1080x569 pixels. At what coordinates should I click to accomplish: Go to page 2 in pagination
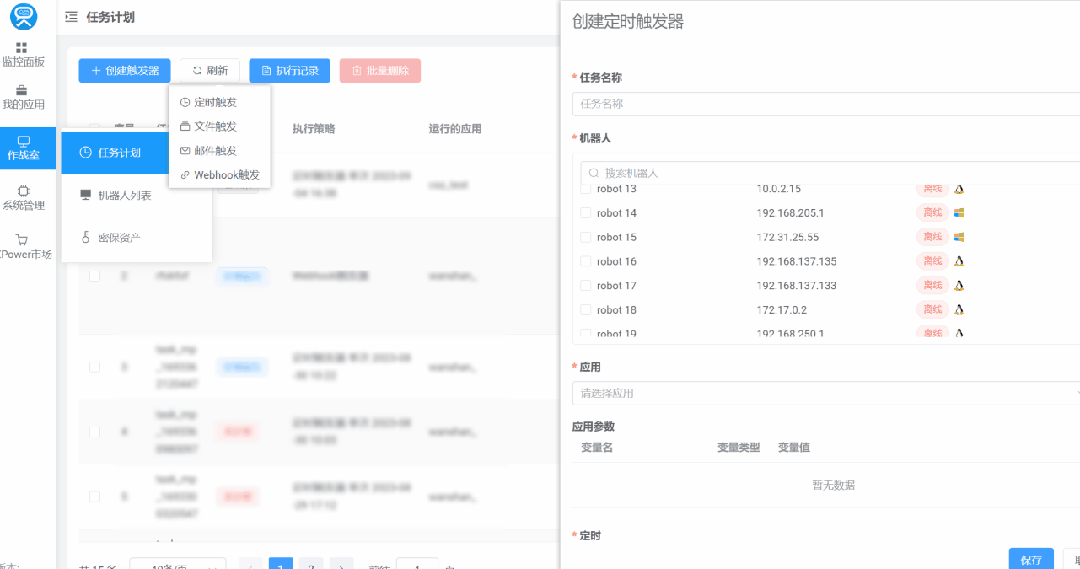(311, 565)
